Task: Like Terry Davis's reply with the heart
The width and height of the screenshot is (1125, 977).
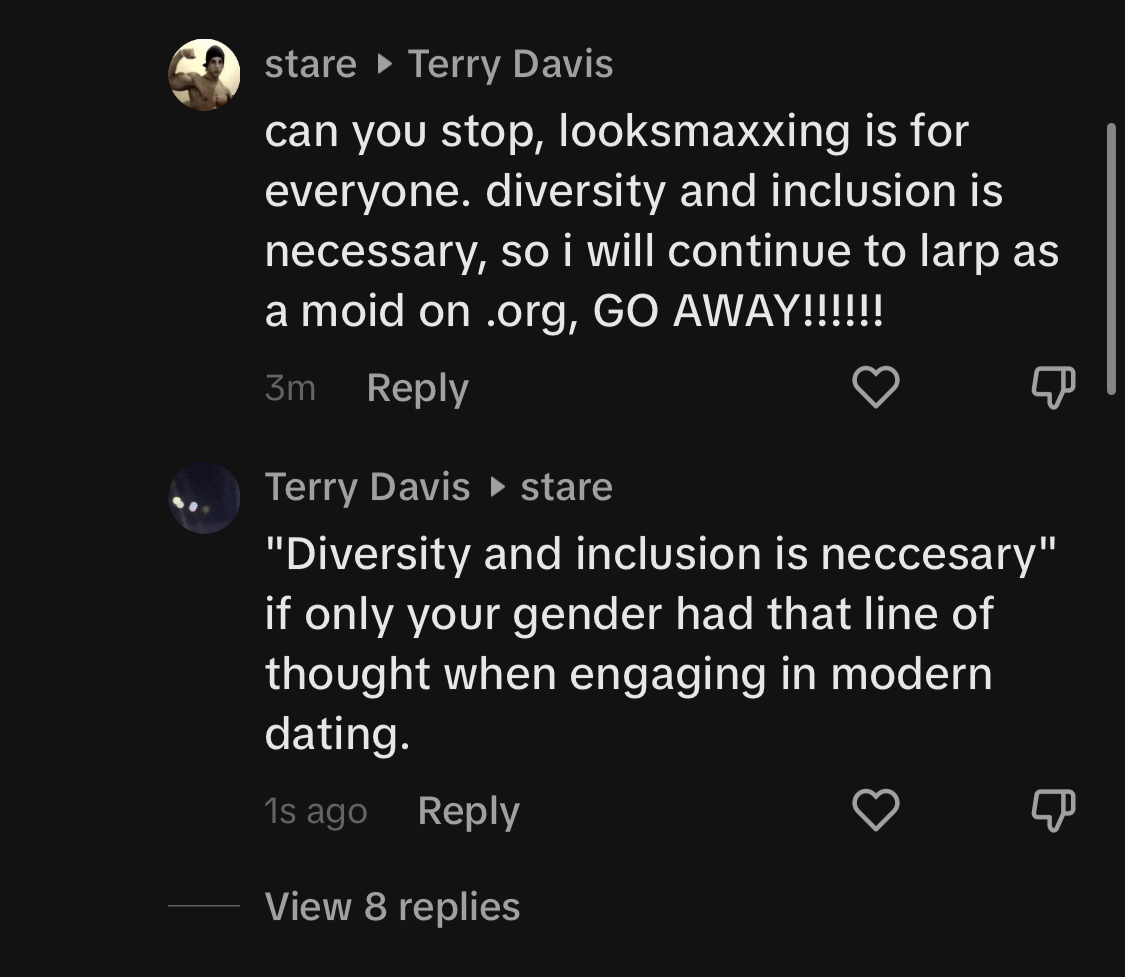Action: pyautogui.click(x=875, y=810)
